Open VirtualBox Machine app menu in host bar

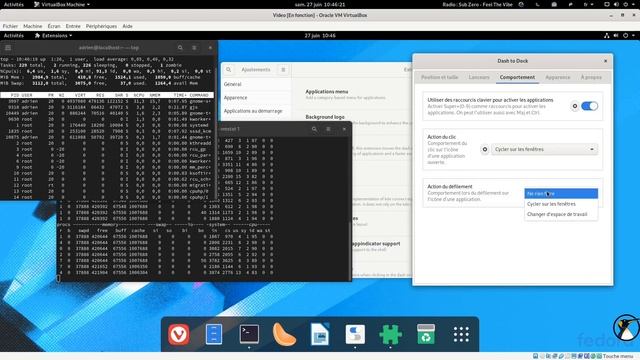62,4
